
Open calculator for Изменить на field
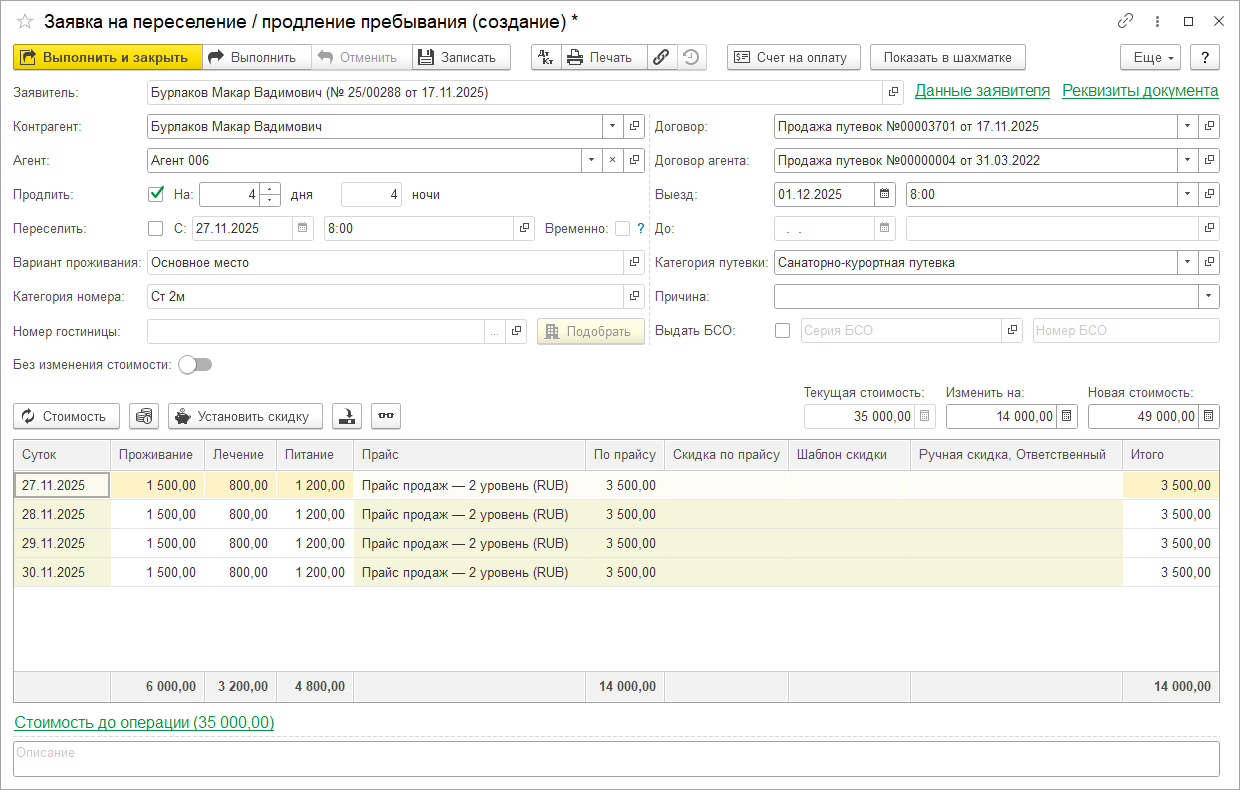[x=1067, y=416]
